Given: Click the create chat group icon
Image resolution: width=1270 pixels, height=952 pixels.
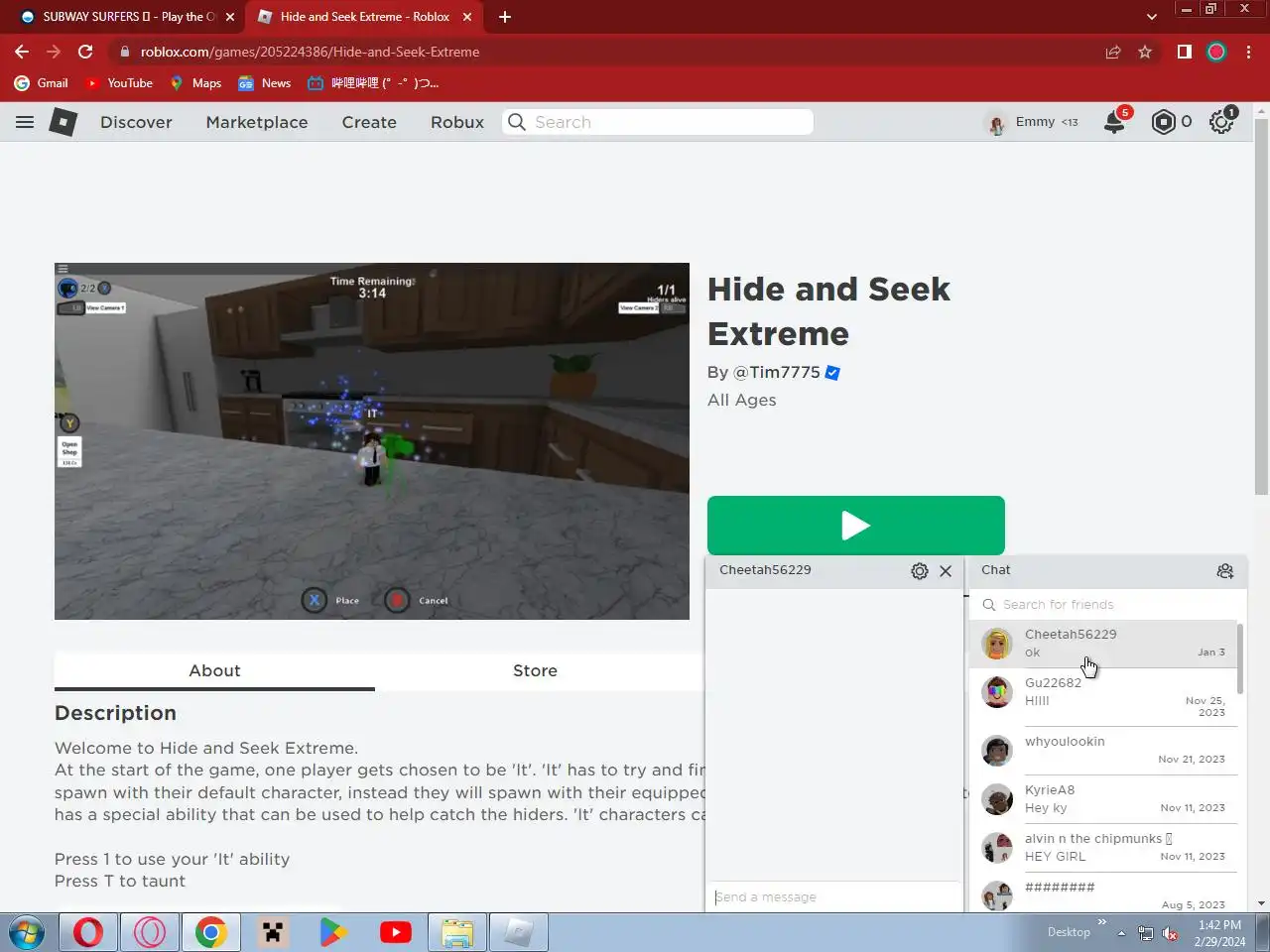Looking at the screenshot, I should (1225, 571).
